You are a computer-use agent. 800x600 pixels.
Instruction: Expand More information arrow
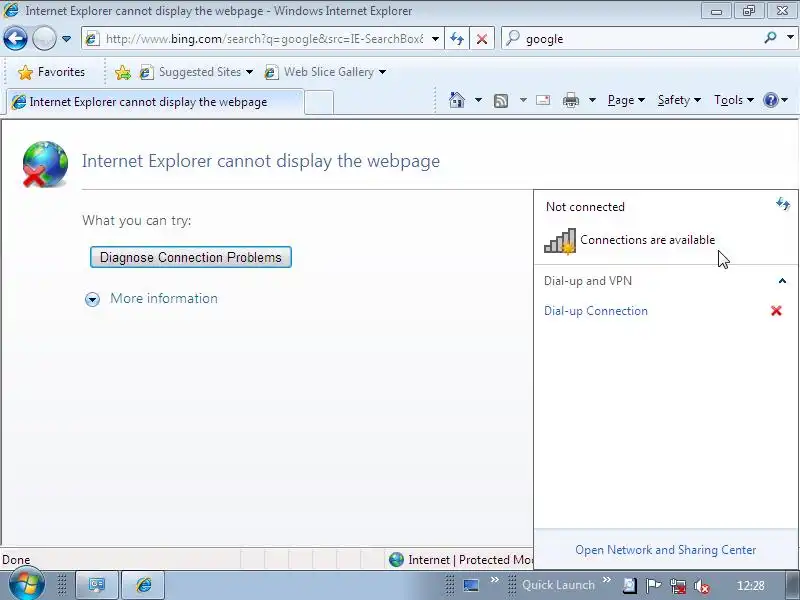(x=92, y=299)
